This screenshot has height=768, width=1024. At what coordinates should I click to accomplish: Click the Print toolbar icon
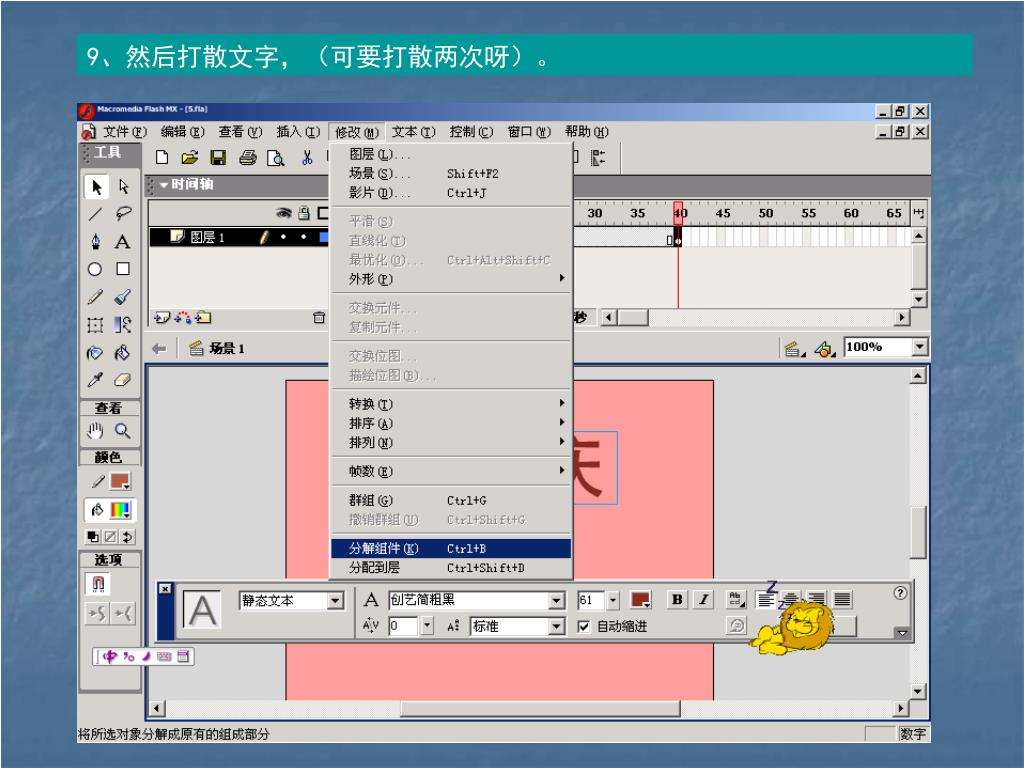[248, 157]
